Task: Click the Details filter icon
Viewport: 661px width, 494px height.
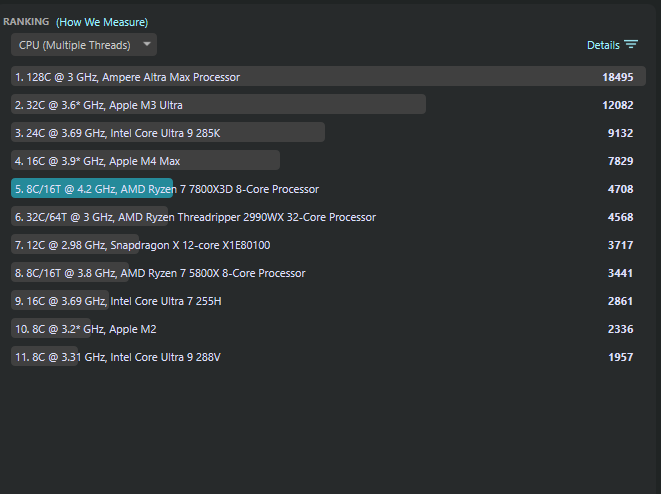Action: click(631, 45)
